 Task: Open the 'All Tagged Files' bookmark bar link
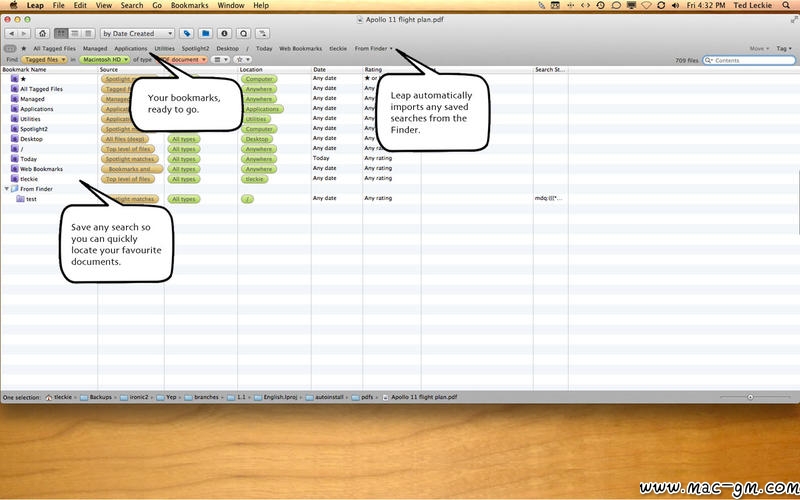[55, 48]
